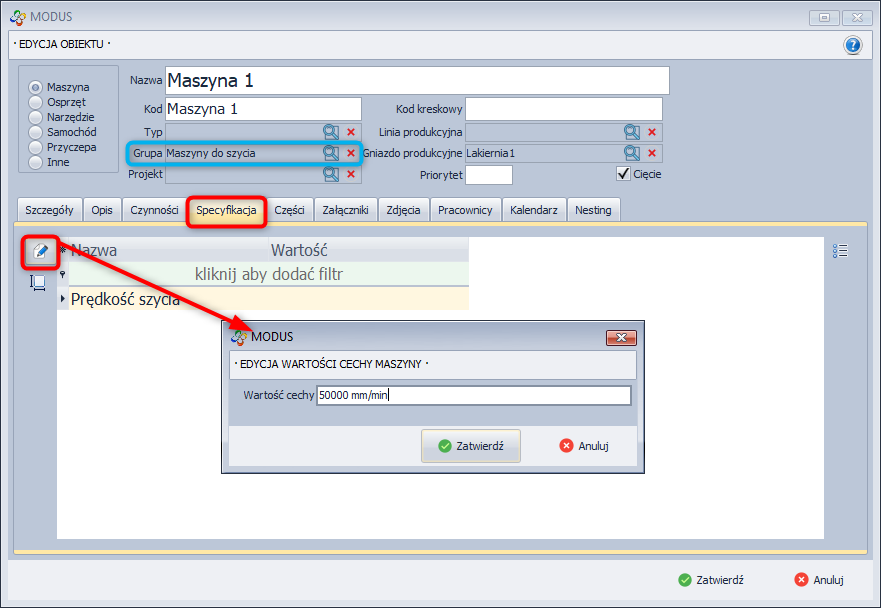Open lookup search for Grupa field
Viewport: 881px width, 608px height.
click(x=331, y=153)
